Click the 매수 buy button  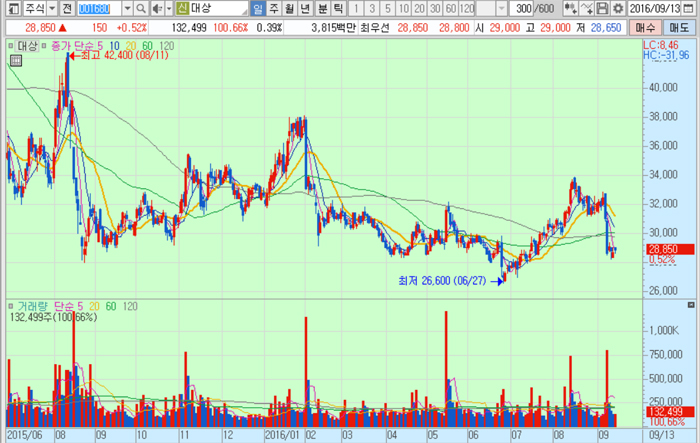tap(645, 28)
